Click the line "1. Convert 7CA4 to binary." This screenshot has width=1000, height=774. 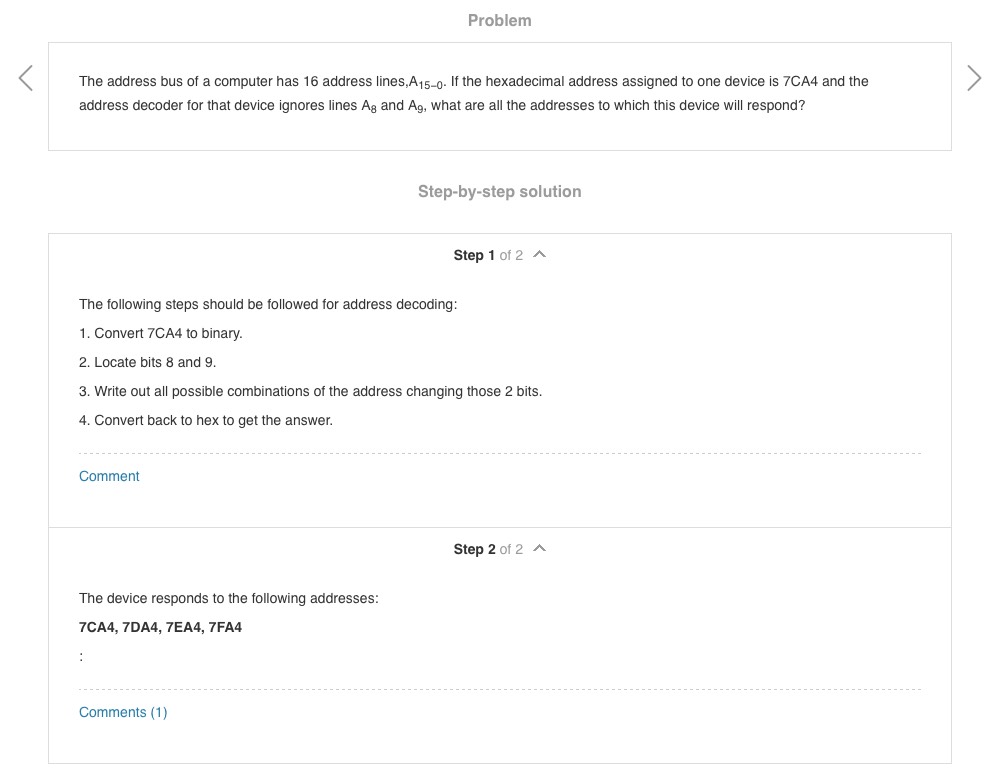pyautogui.click(x=160, y=333)
